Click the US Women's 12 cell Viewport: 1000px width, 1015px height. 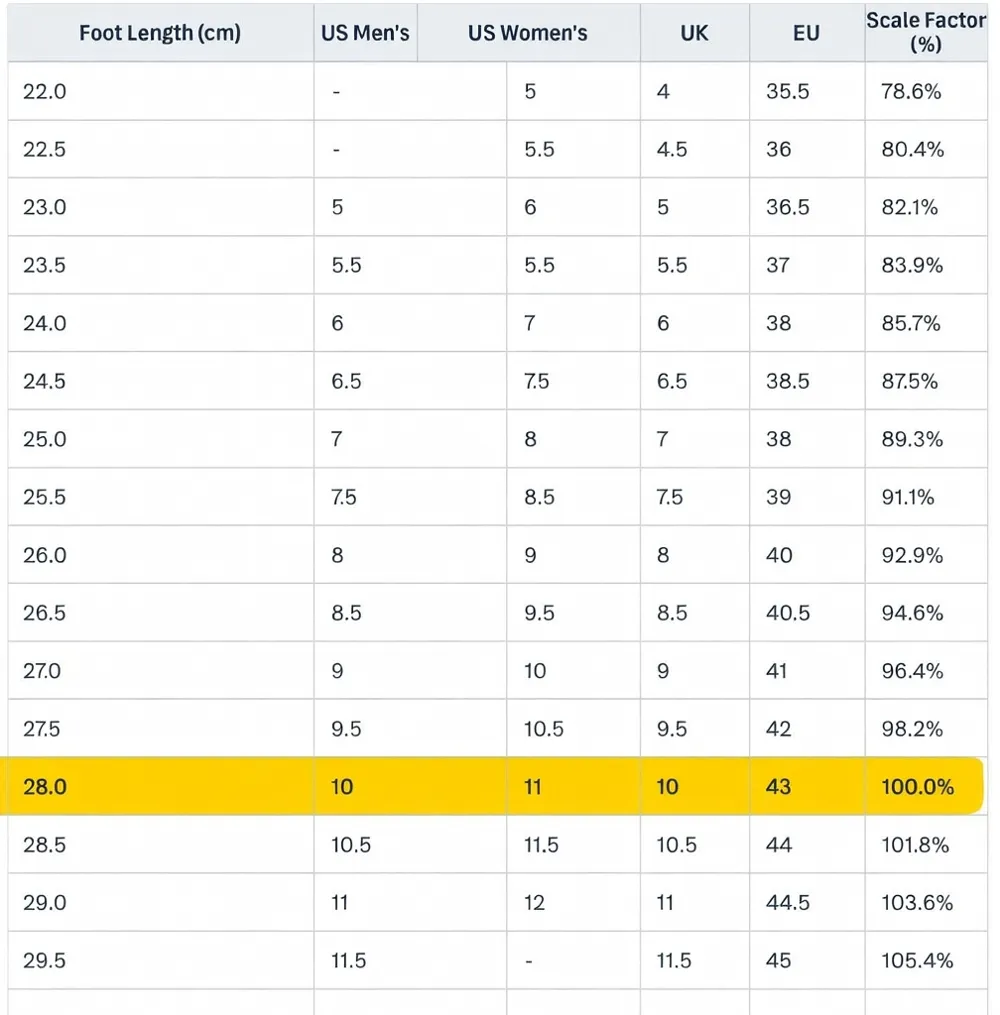click(x=573, y=902)
